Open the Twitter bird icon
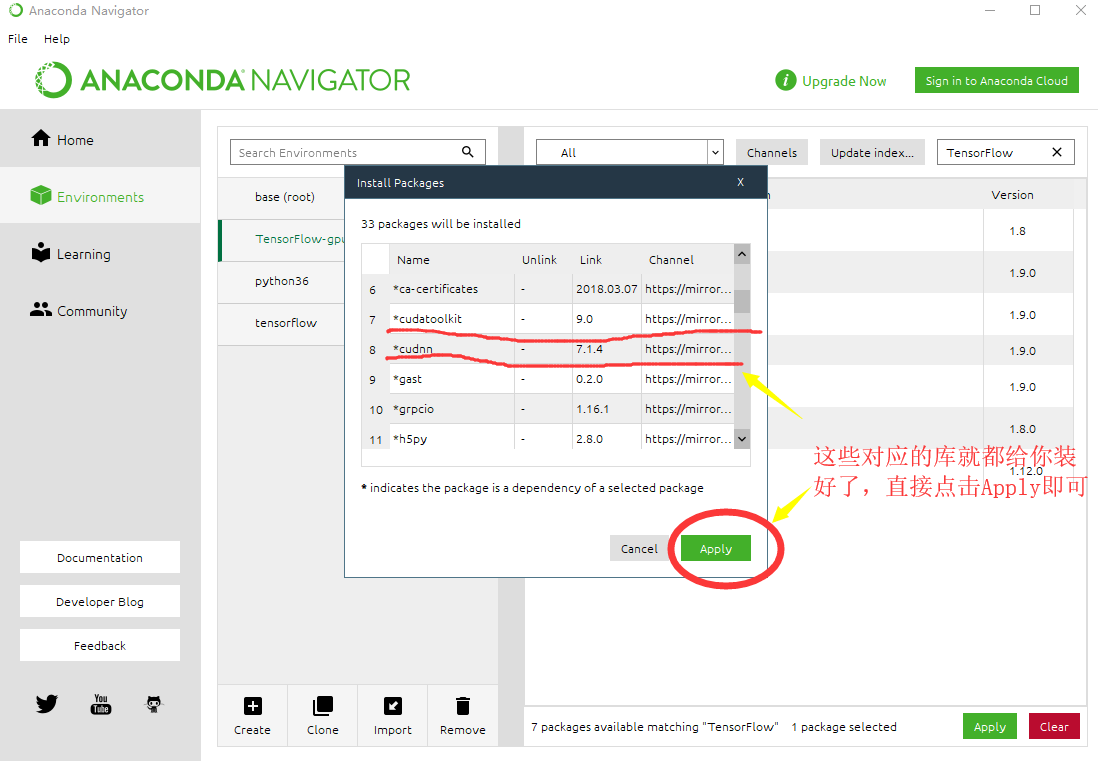 (47, 704)
